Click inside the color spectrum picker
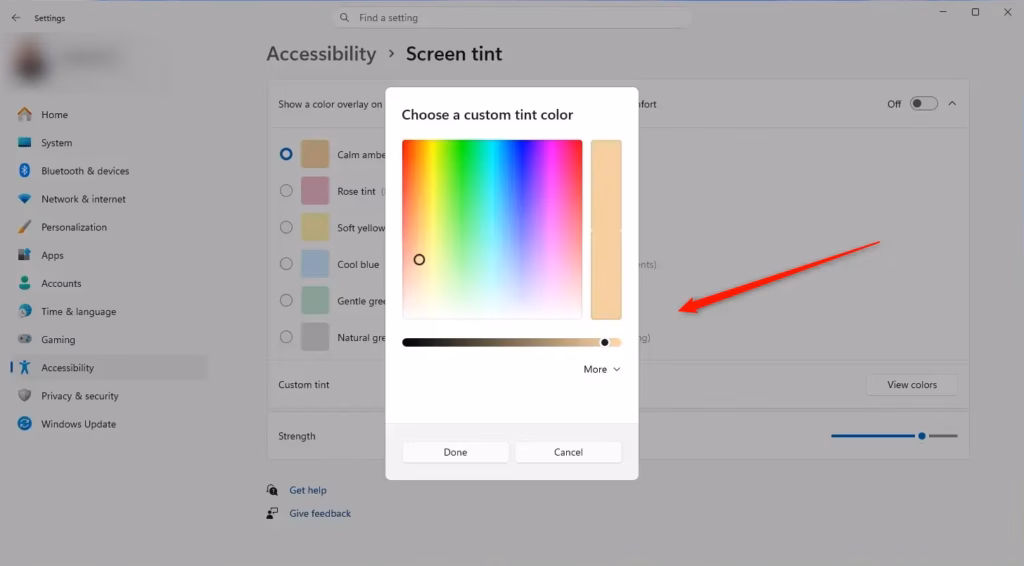Image resolution: width=1024 pixels, height=566 pixels. (492, 229)
